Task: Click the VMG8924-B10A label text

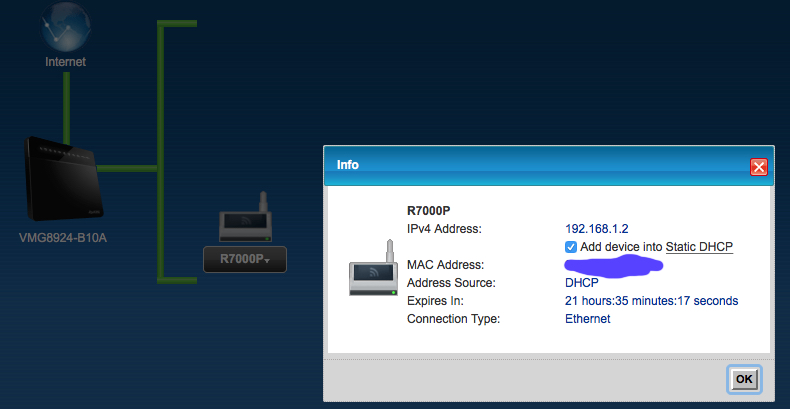Action: pyautogui.click(x=63, y=238)
